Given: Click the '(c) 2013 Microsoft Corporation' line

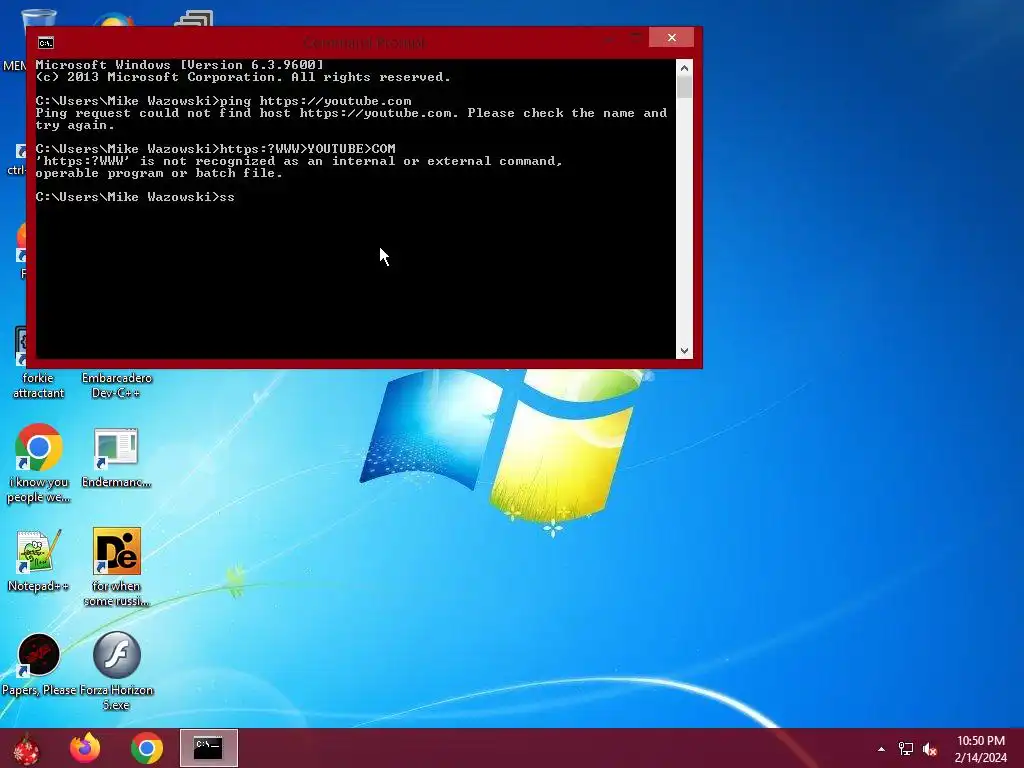Looking at the screenshot, I should click(243, 77).
